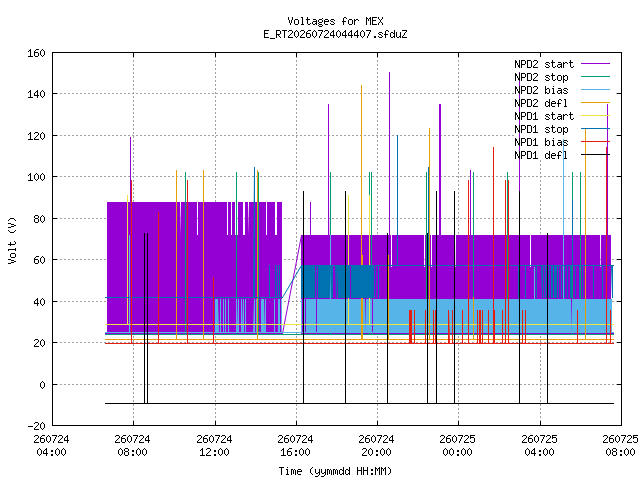Click the 'NPD2 bias' legend label
The width and height of the screenshot is (640, 480).
(541, 90)
